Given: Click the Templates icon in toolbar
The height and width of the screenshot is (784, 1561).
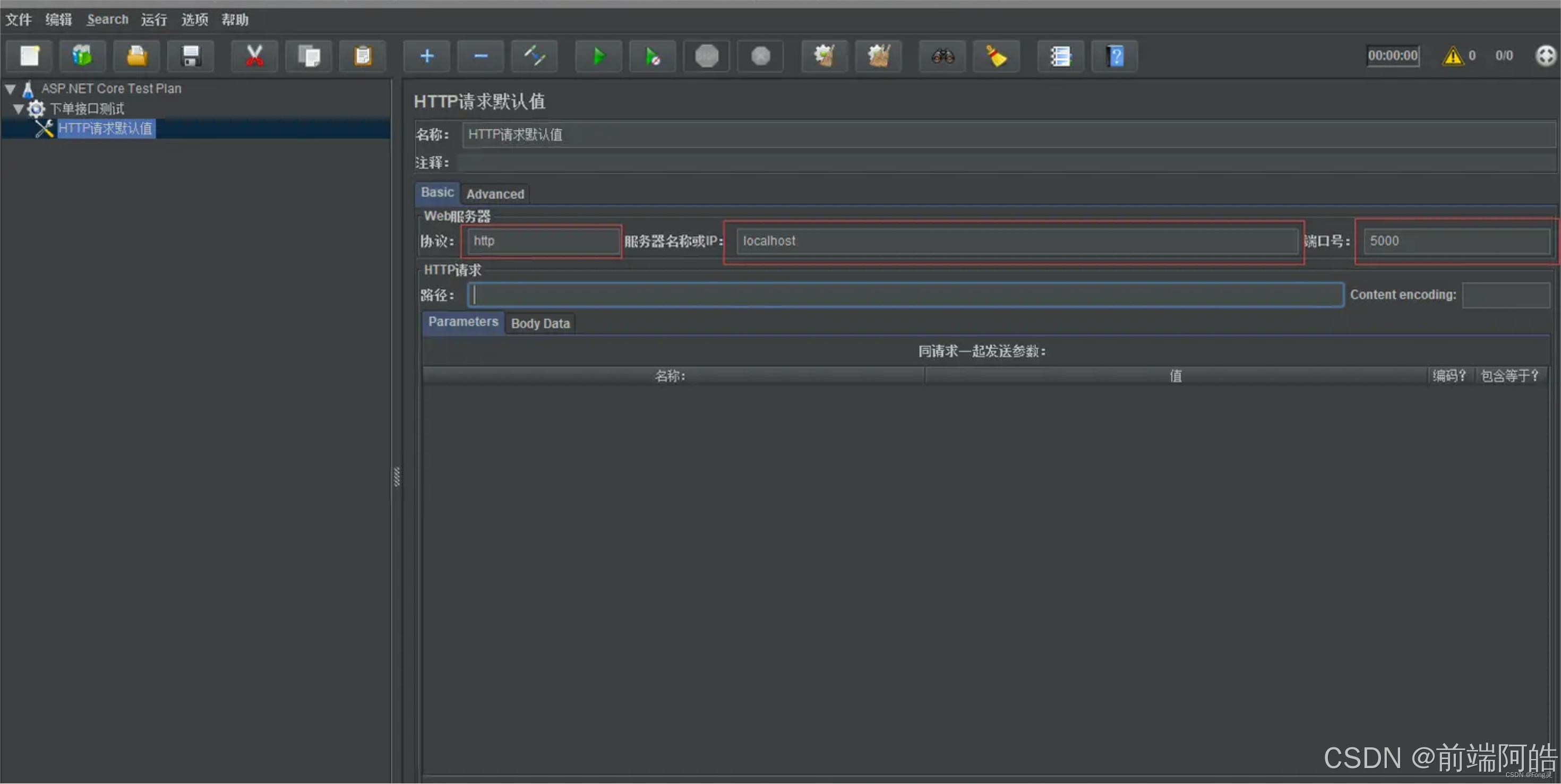Looking at the screenshot, I should point(82,56).
